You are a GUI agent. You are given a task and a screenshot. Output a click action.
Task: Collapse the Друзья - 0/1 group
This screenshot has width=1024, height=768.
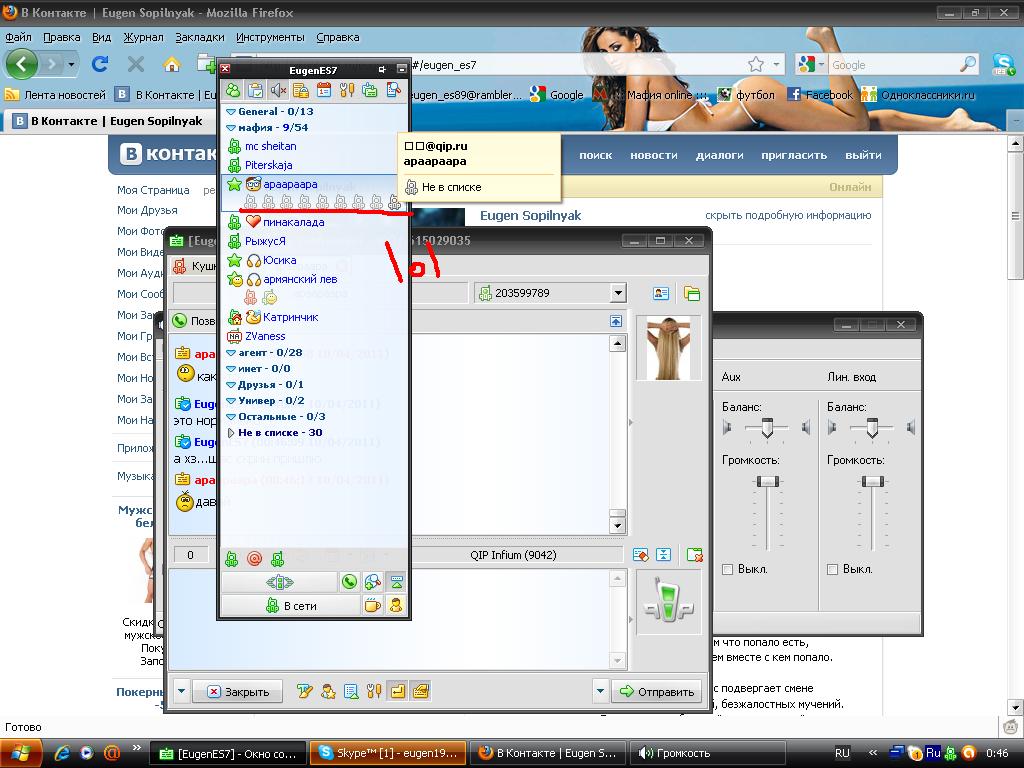pyautogui.click(x=231, y=385)
